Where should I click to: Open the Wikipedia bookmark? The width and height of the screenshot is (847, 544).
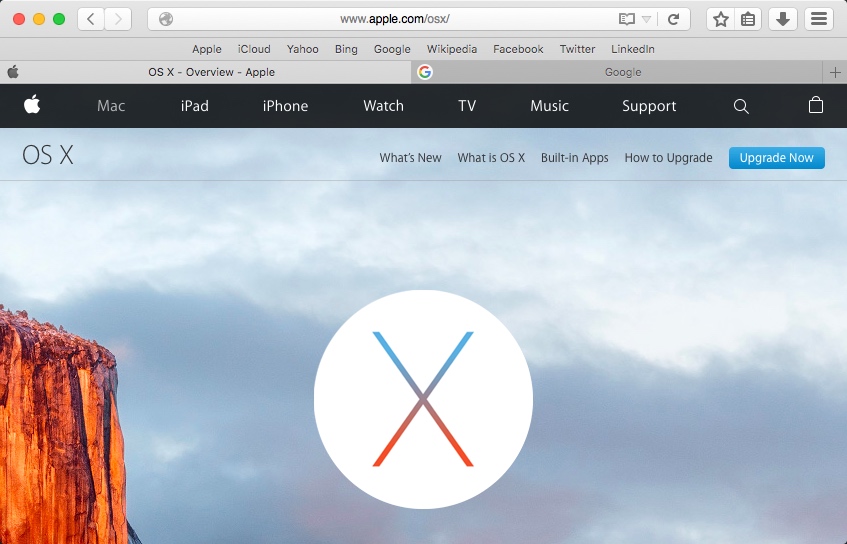coord(452,49)
